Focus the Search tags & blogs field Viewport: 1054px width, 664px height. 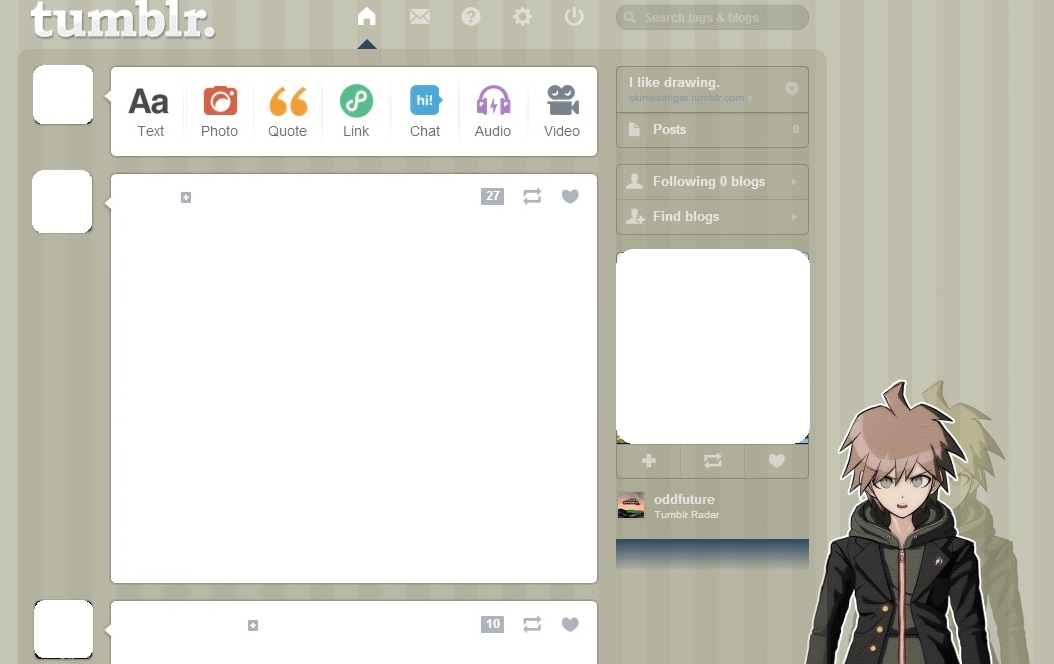coord(712,17)
